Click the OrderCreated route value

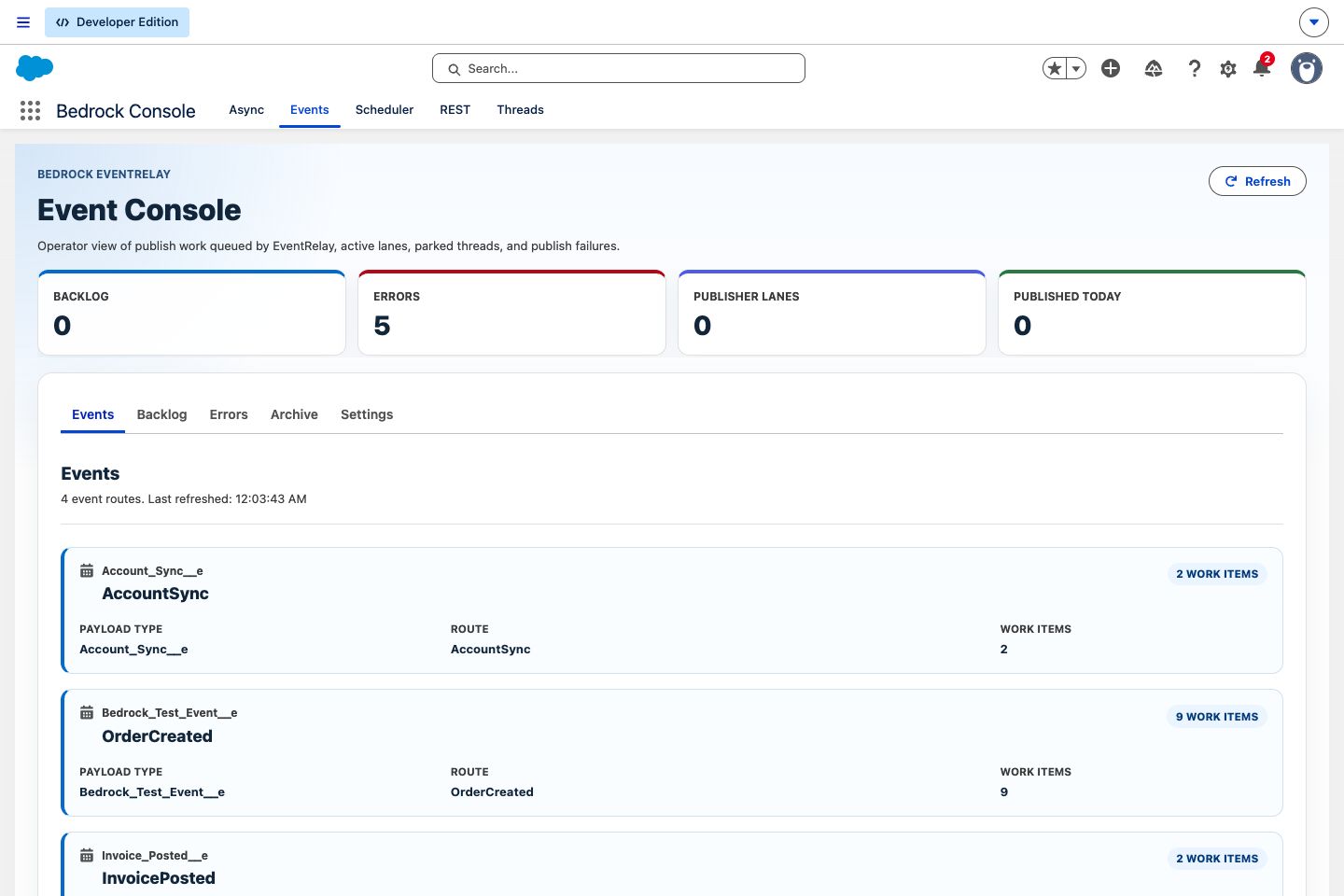coord(492,792)
